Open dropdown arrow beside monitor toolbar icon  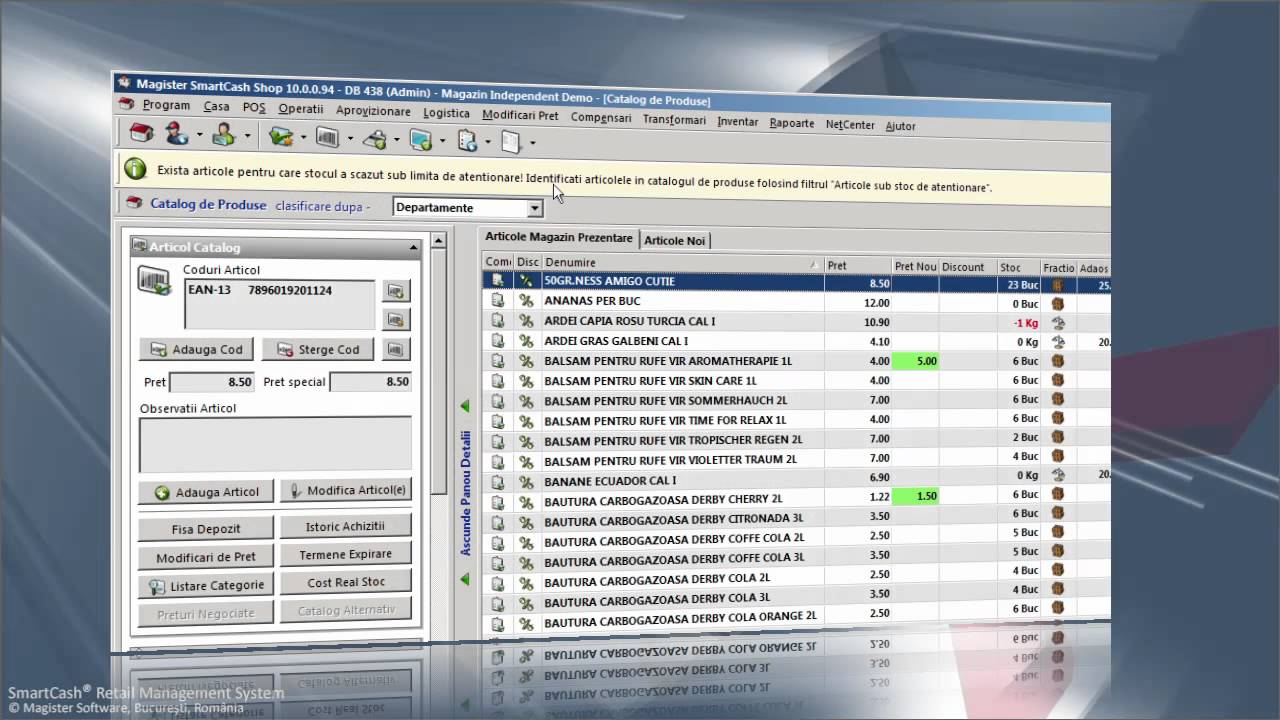tap(442, 141)
